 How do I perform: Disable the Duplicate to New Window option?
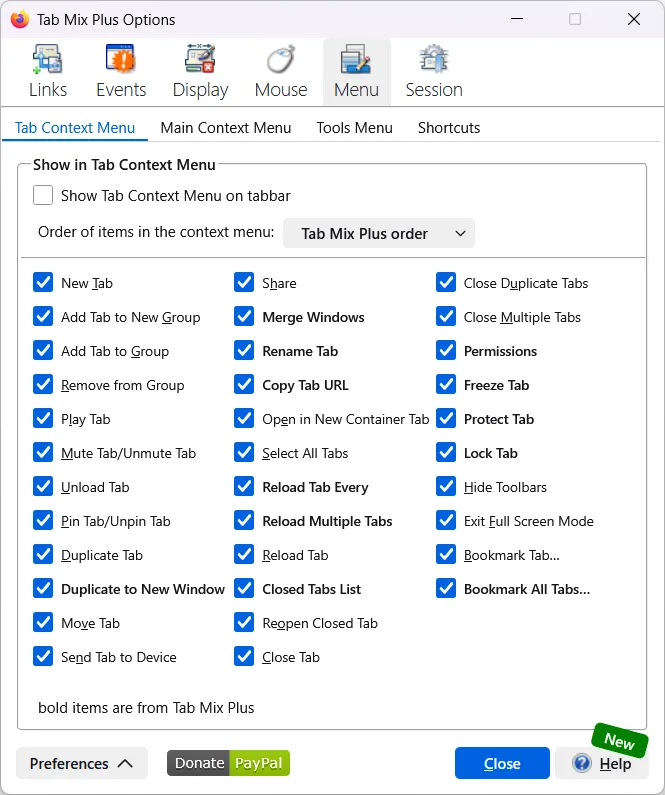click(43, 589)
